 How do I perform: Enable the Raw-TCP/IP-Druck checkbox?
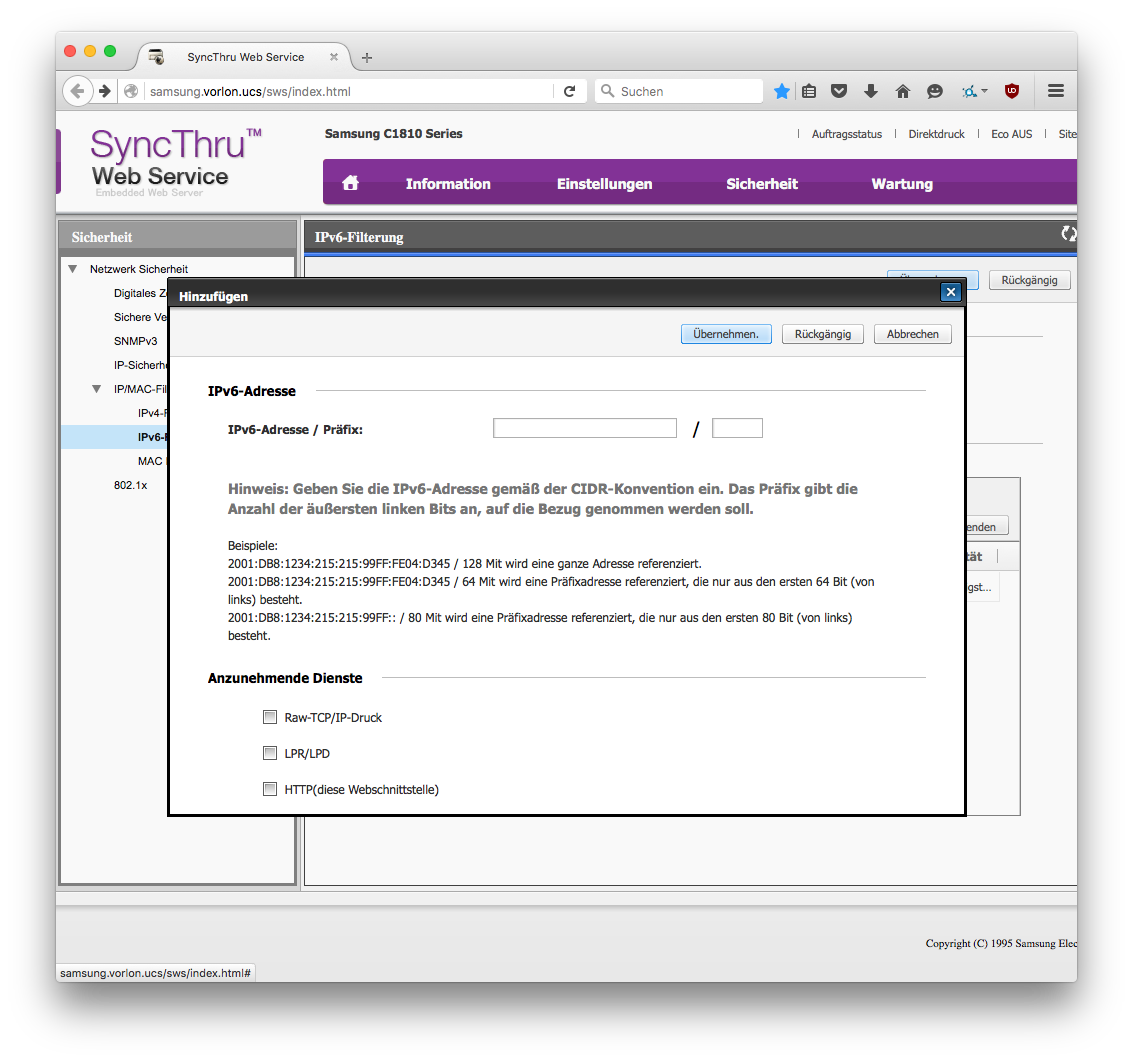(x=270, y=717)
